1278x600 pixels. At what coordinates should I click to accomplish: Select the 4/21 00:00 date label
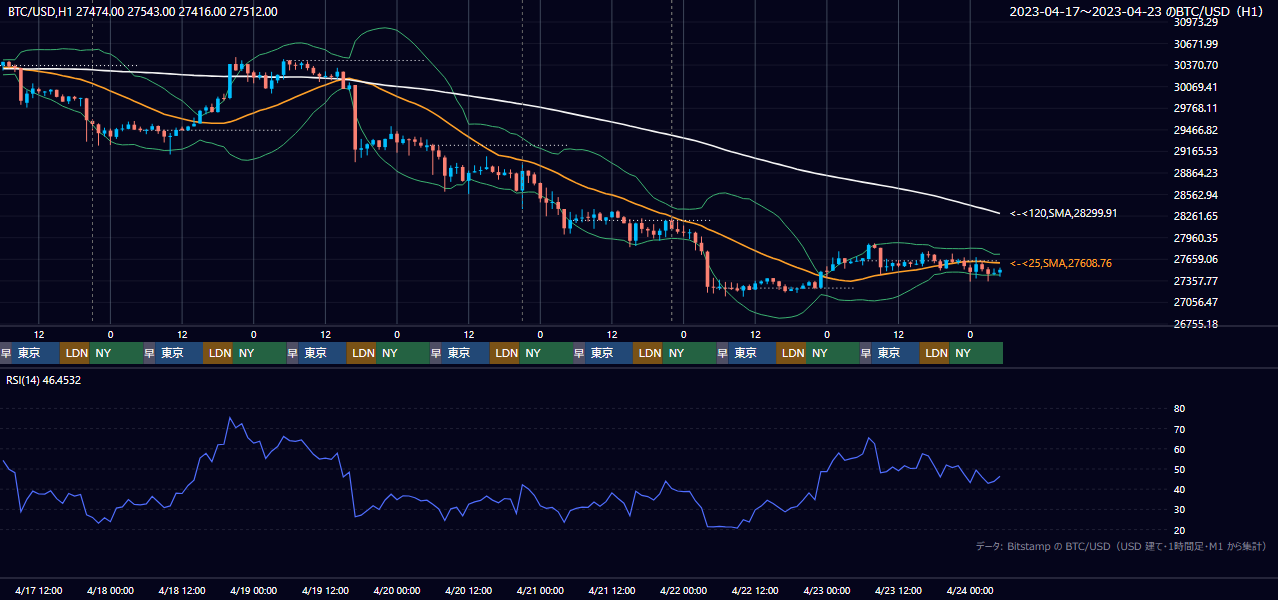(x=540, y=590)
